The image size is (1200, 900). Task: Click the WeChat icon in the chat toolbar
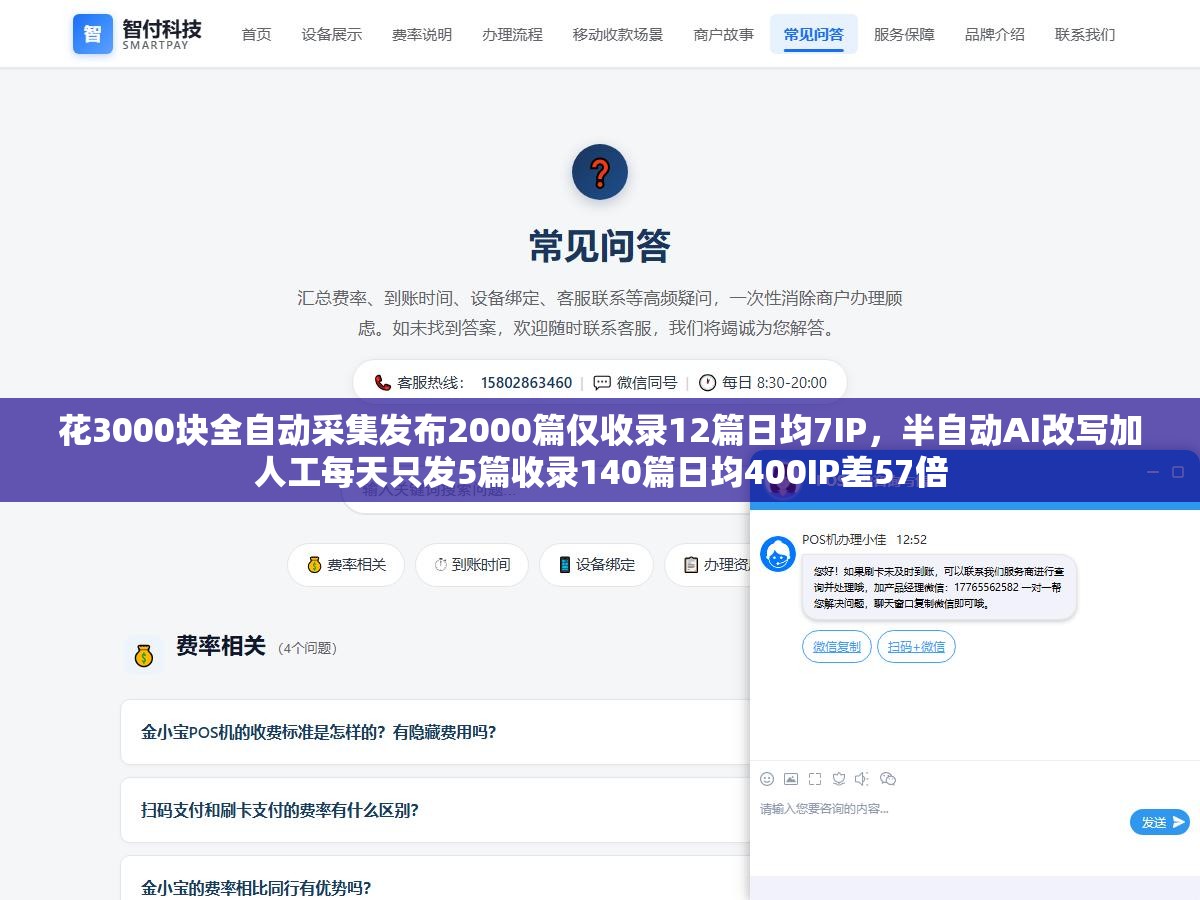tap(888, 779)
